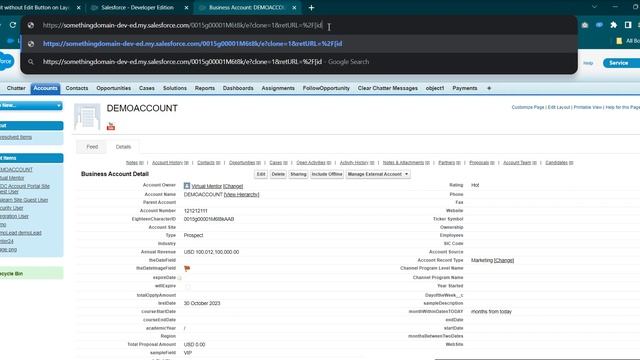
Task: Open the Service app menu dropdown
Action: (x=622, y=63)
